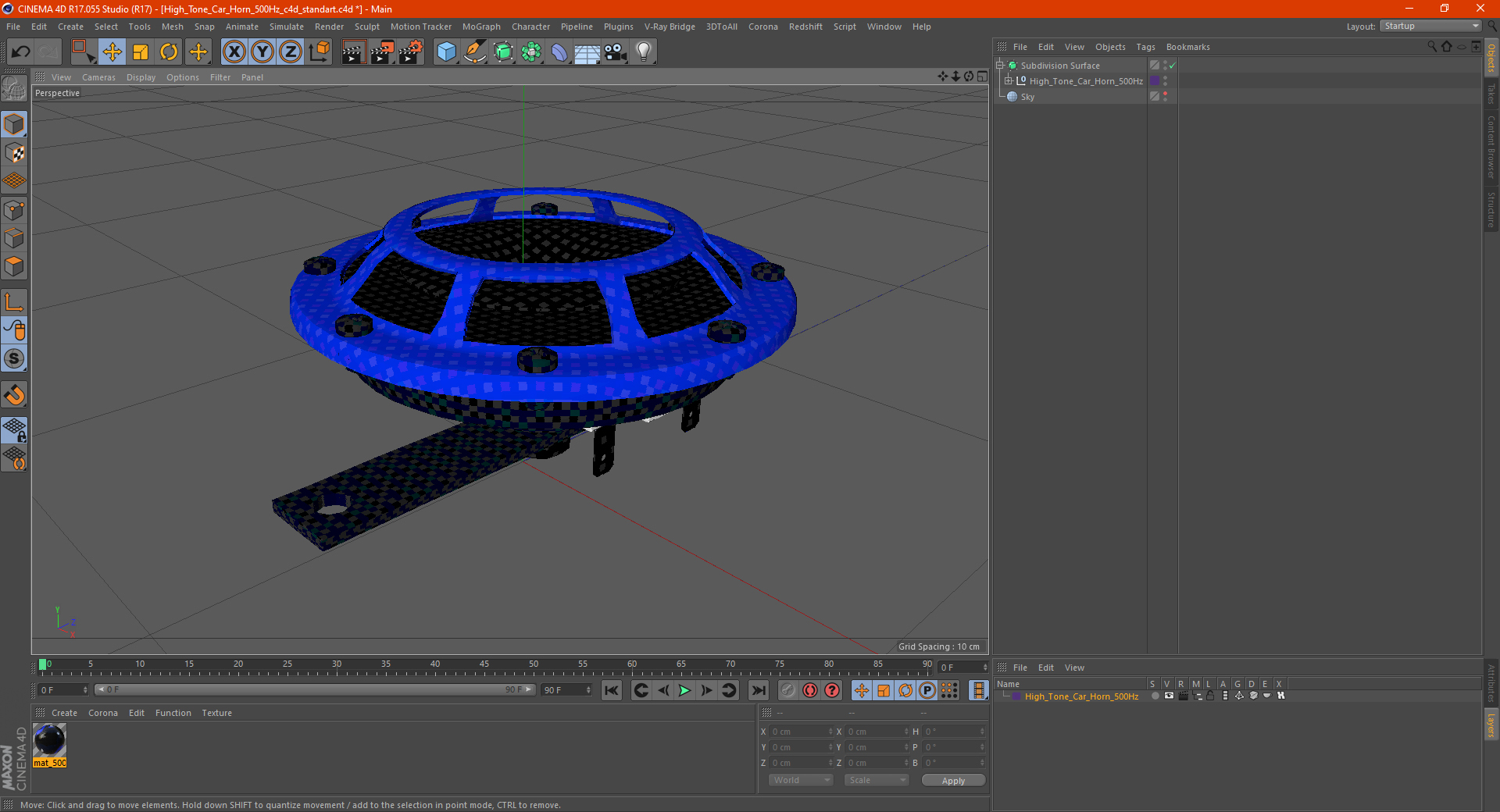This screenshot has width=1500, height=812.
Task: Toggle Z axis lock
Action: [291, 52]
